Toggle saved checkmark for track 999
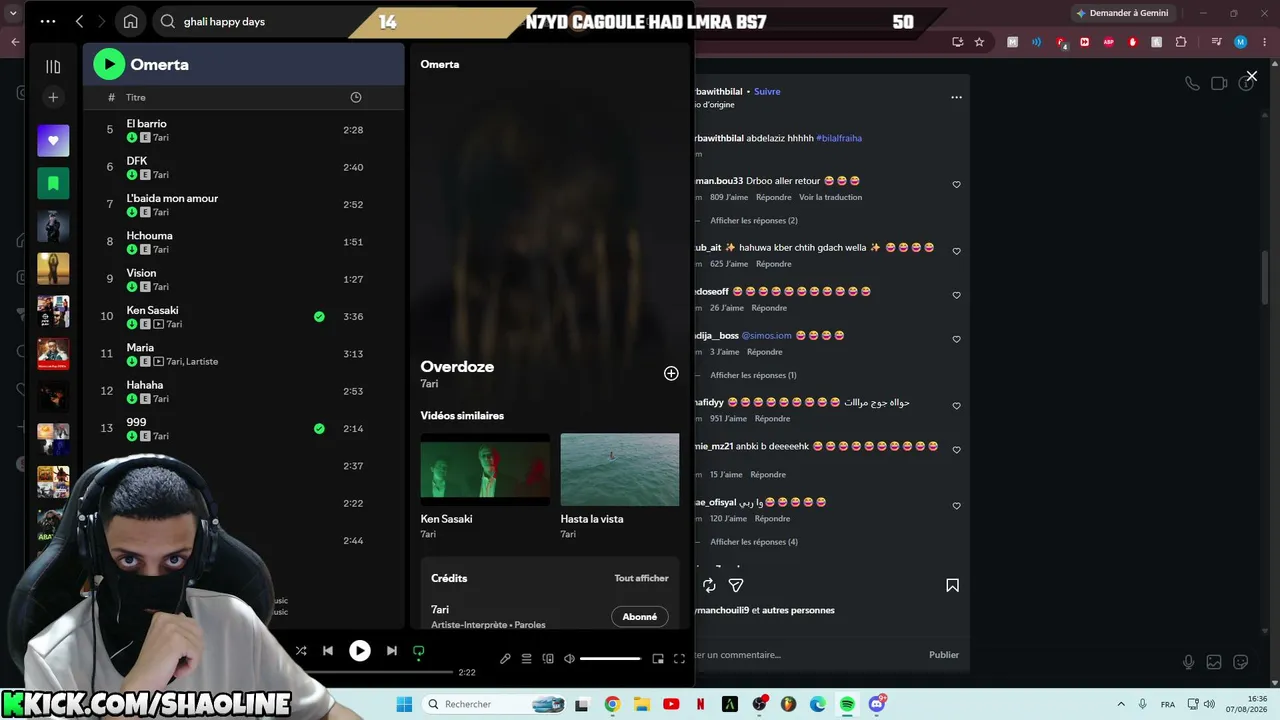This screenshot has width=1280, height=720. [x=319, y=429]
